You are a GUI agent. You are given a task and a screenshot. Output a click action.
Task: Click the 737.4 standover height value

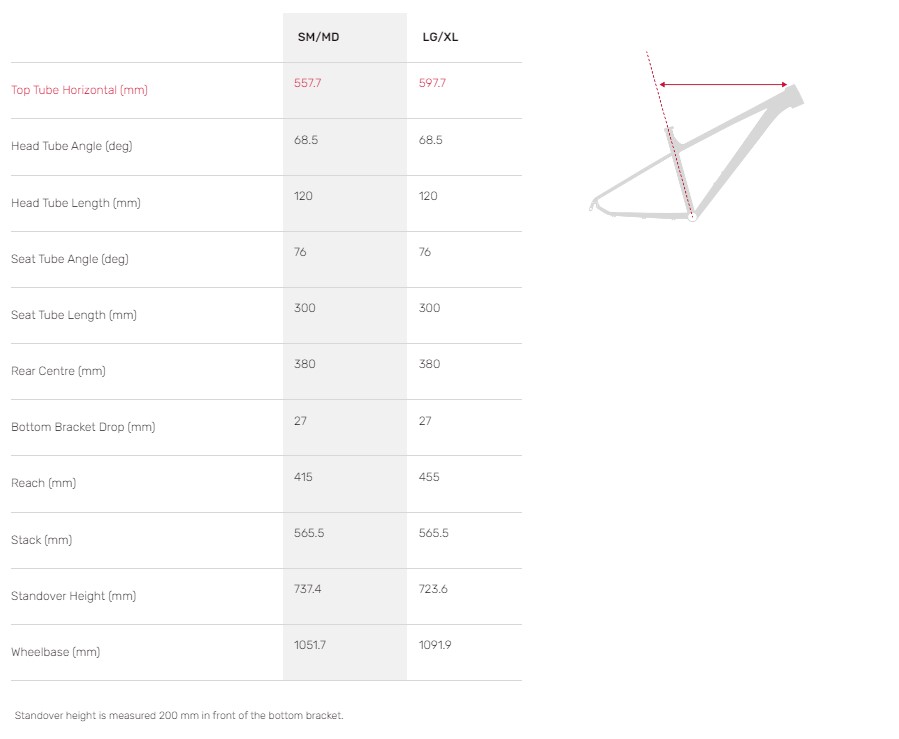pos(308,589)
